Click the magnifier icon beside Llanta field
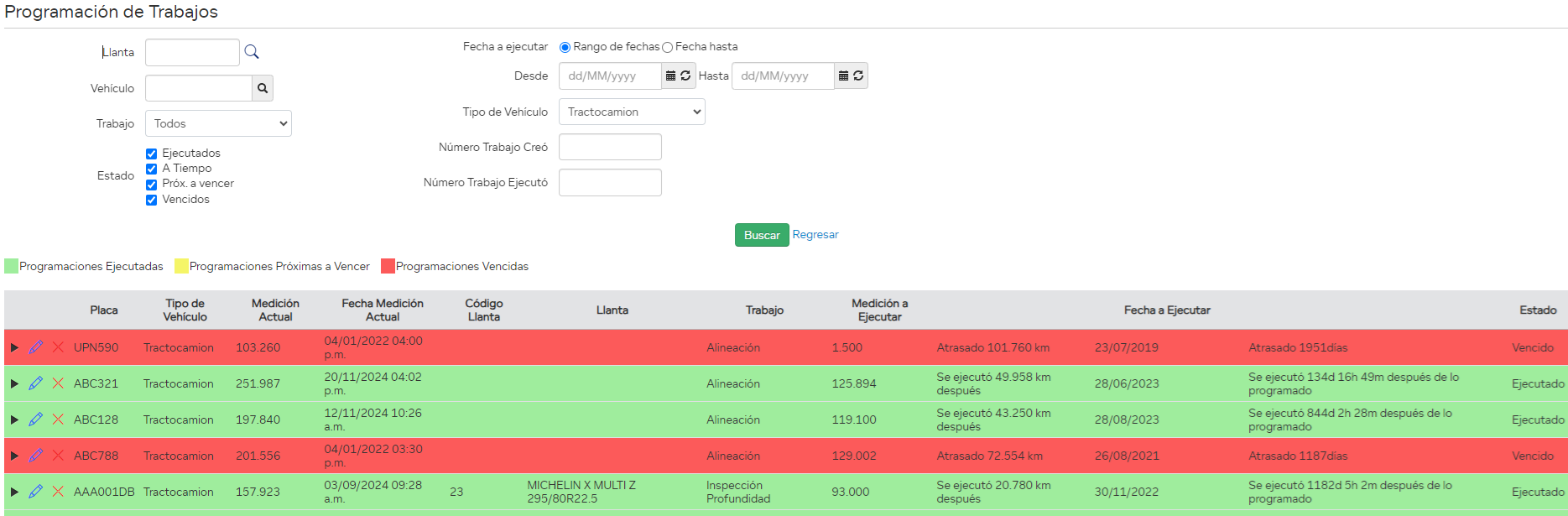Viewport: 1568px width, 516px height. [251, 52]
